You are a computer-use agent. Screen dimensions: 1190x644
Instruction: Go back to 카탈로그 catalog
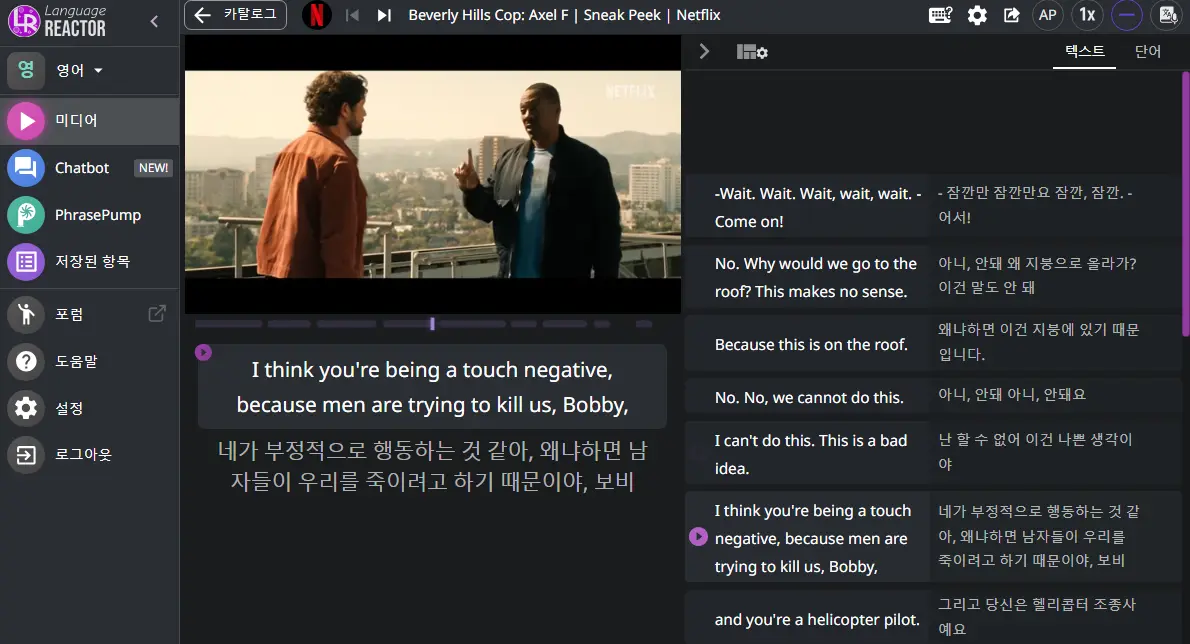pos(235,15)
